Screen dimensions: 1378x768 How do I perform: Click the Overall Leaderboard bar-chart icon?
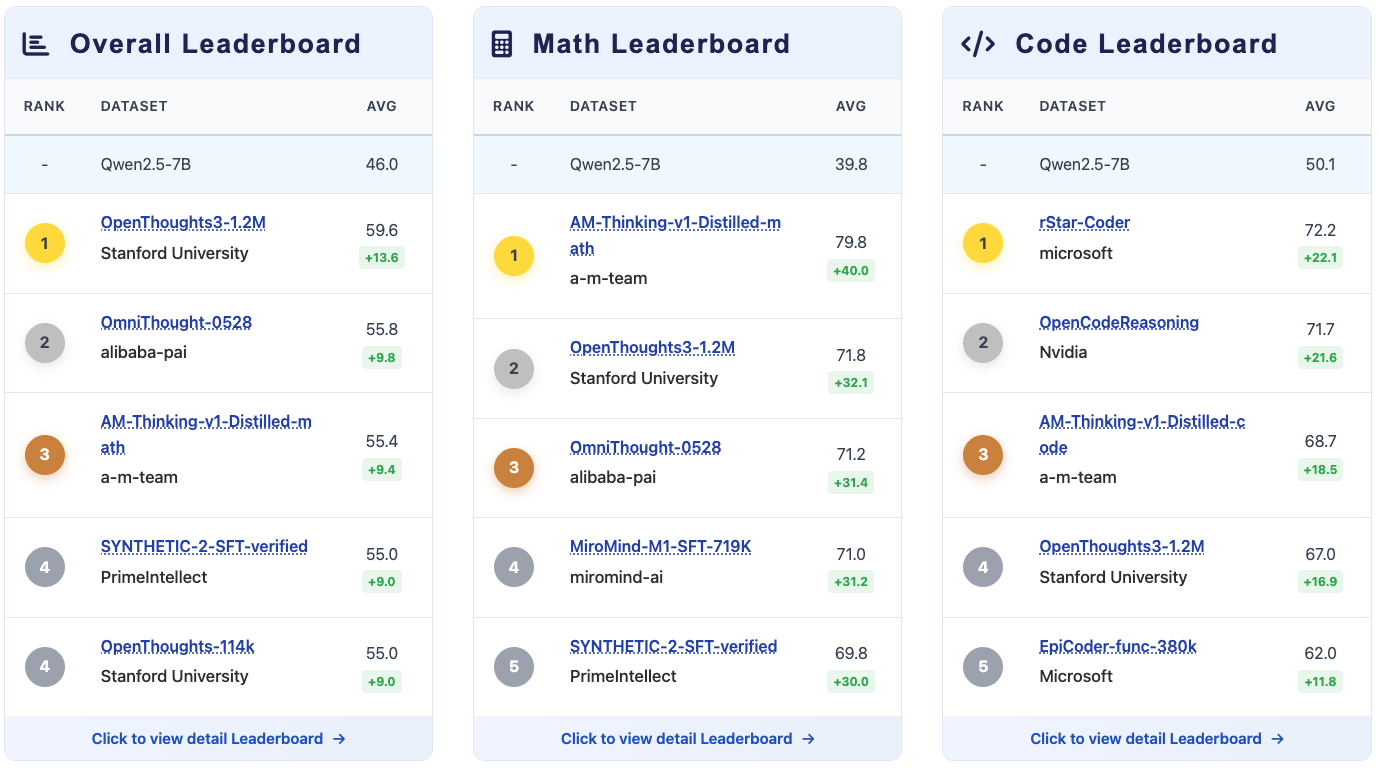tap(36, 44)
